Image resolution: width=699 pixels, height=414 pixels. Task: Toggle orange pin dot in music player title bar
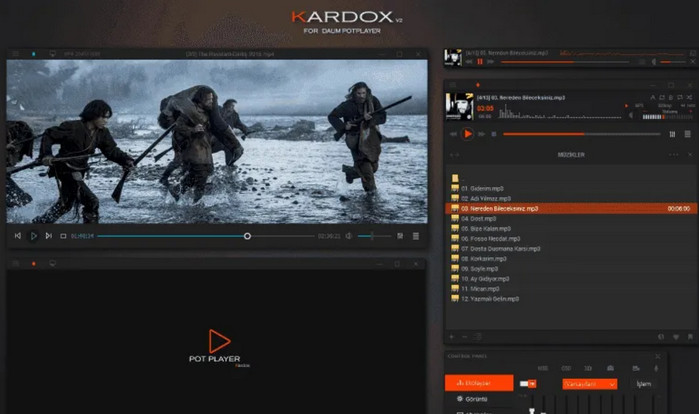(x=478, y=85)
